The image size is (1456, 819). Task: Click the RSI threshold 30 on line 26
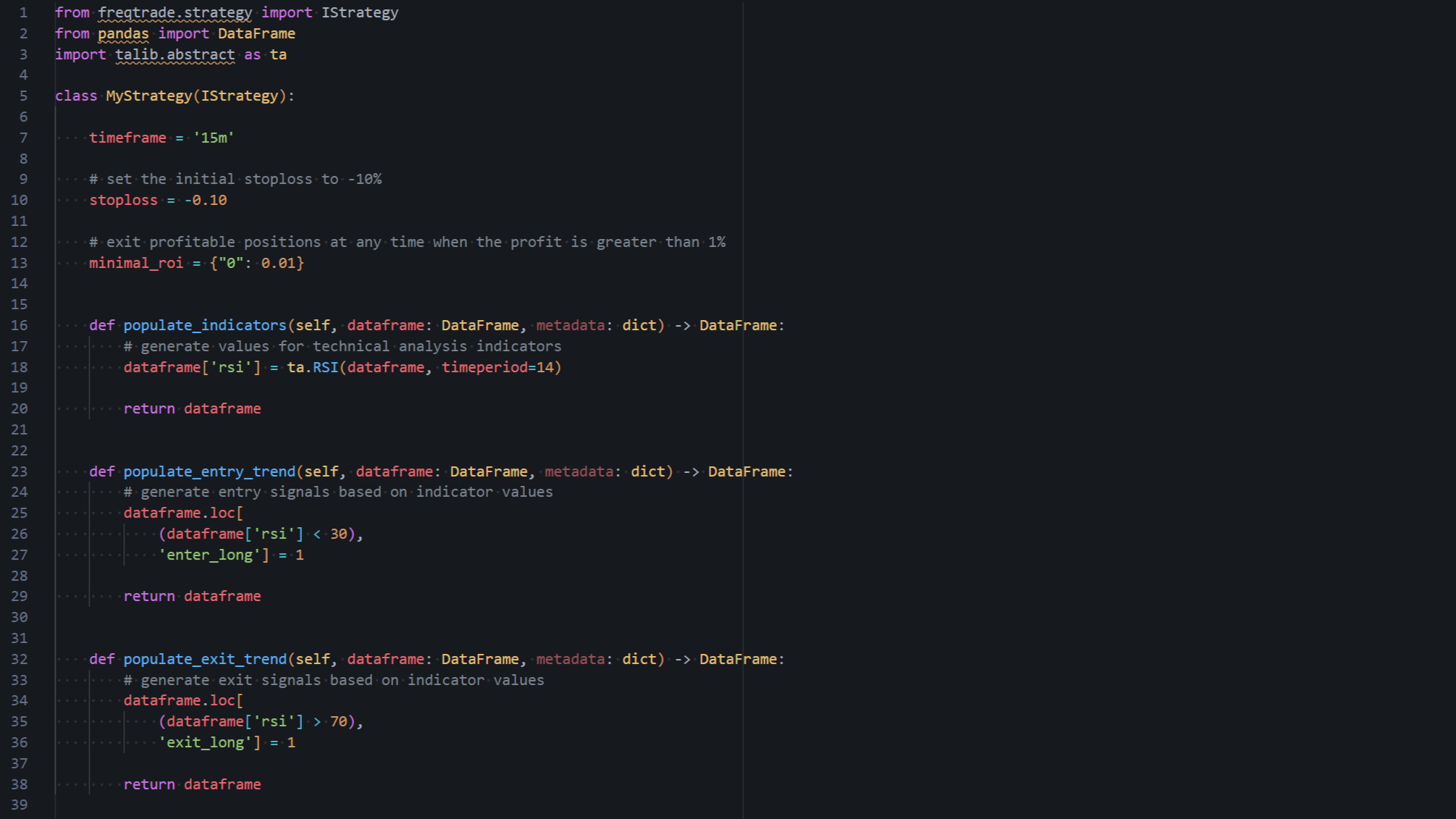(339, 534)
